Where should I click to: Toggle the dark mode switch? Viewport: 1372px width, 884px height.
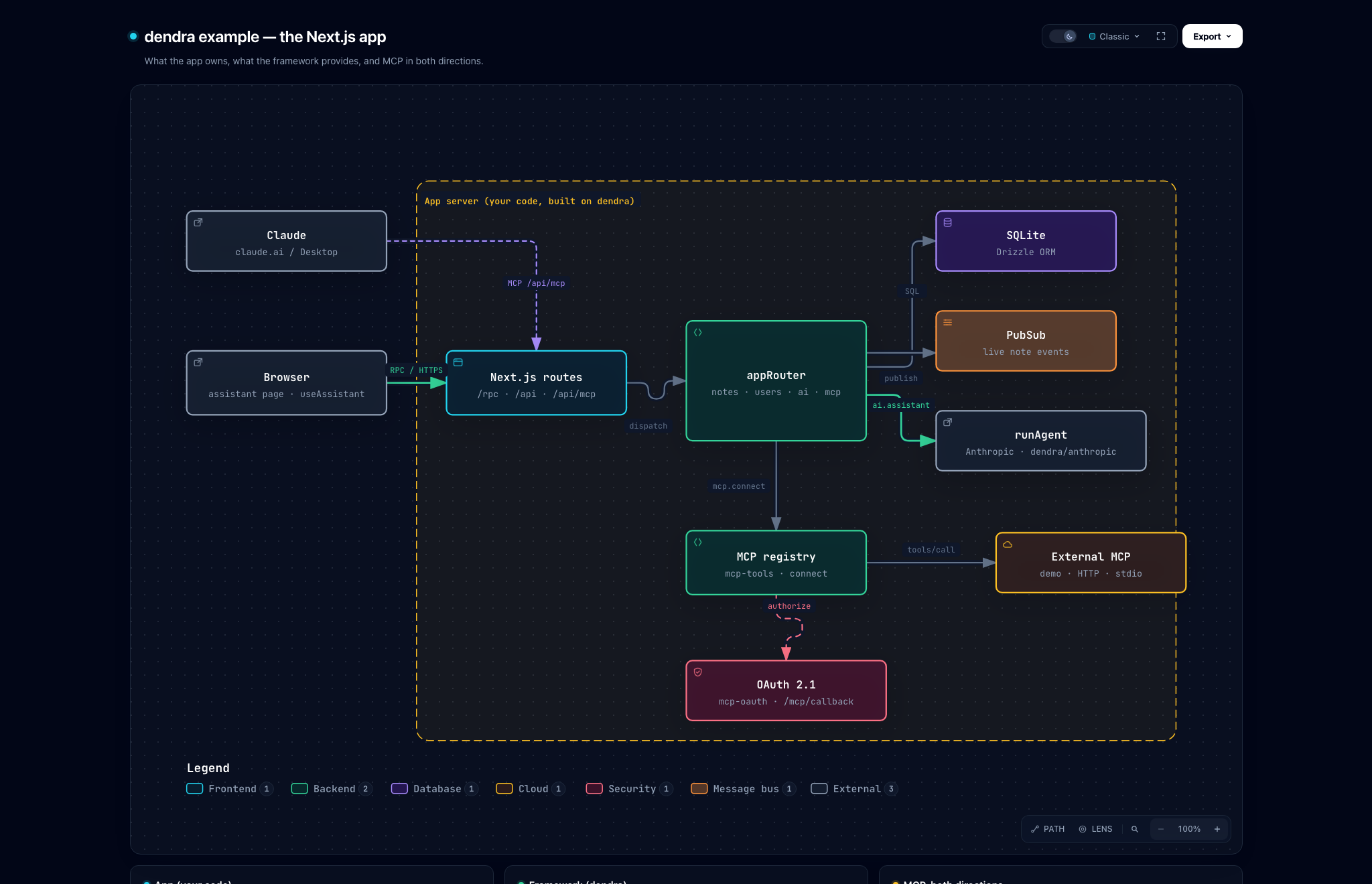[1063, 36]
